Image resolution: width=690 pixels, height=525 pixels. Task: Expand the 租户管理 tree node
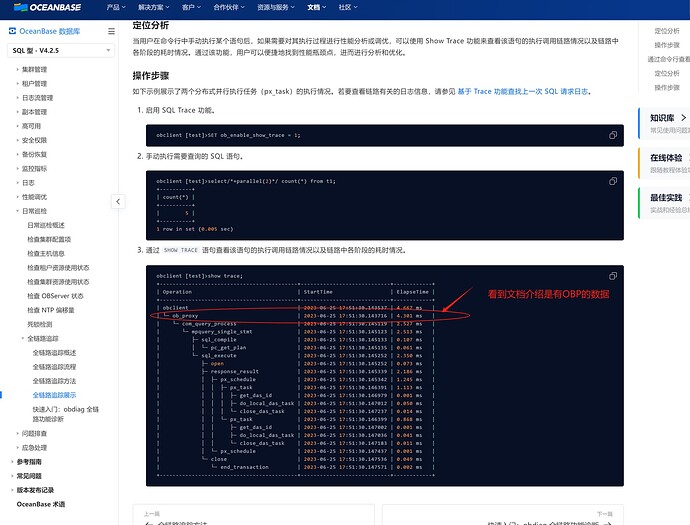click(18, 84)
